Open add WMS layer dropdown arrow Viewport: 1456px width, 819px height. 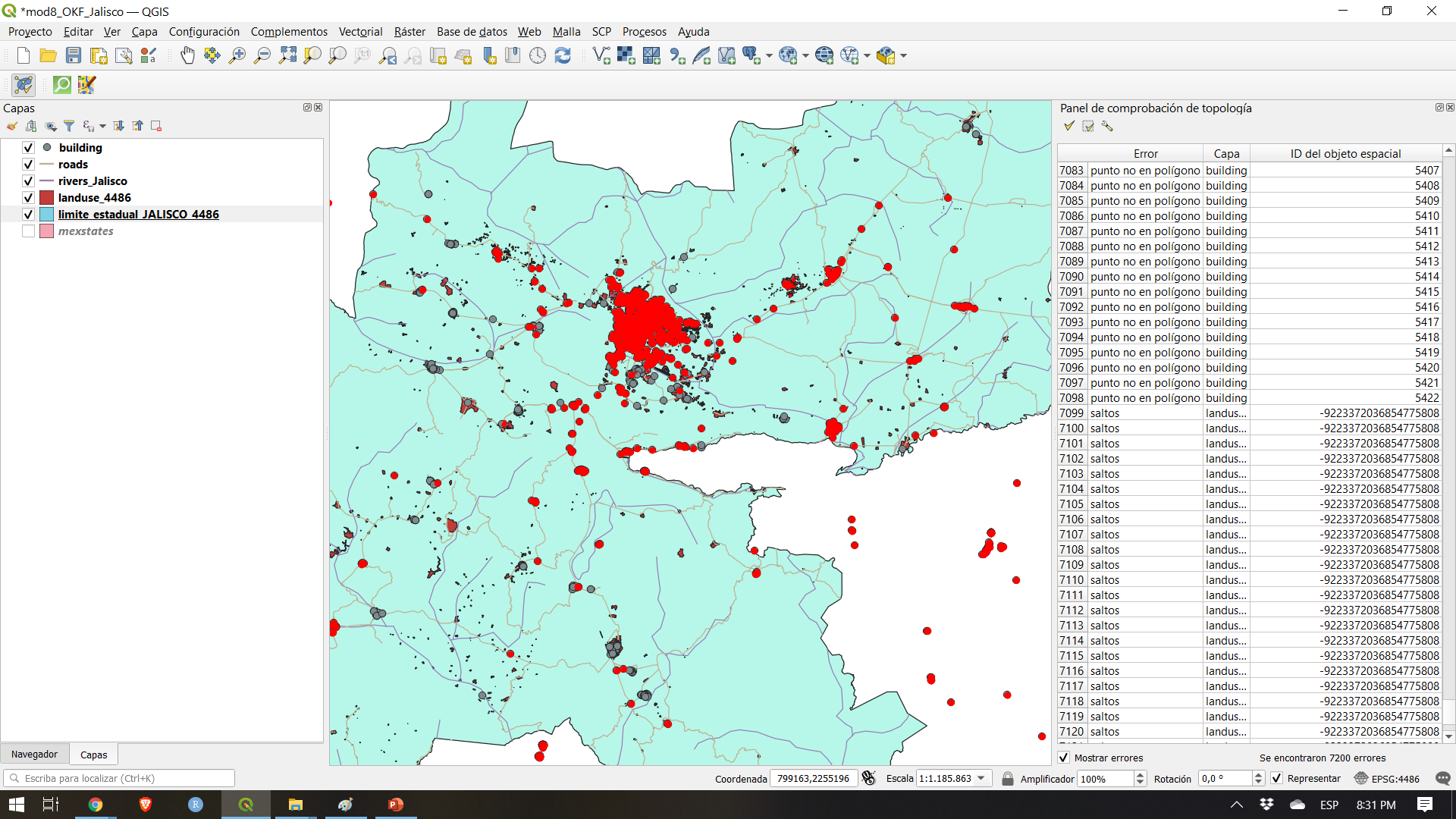pos(805,55)
